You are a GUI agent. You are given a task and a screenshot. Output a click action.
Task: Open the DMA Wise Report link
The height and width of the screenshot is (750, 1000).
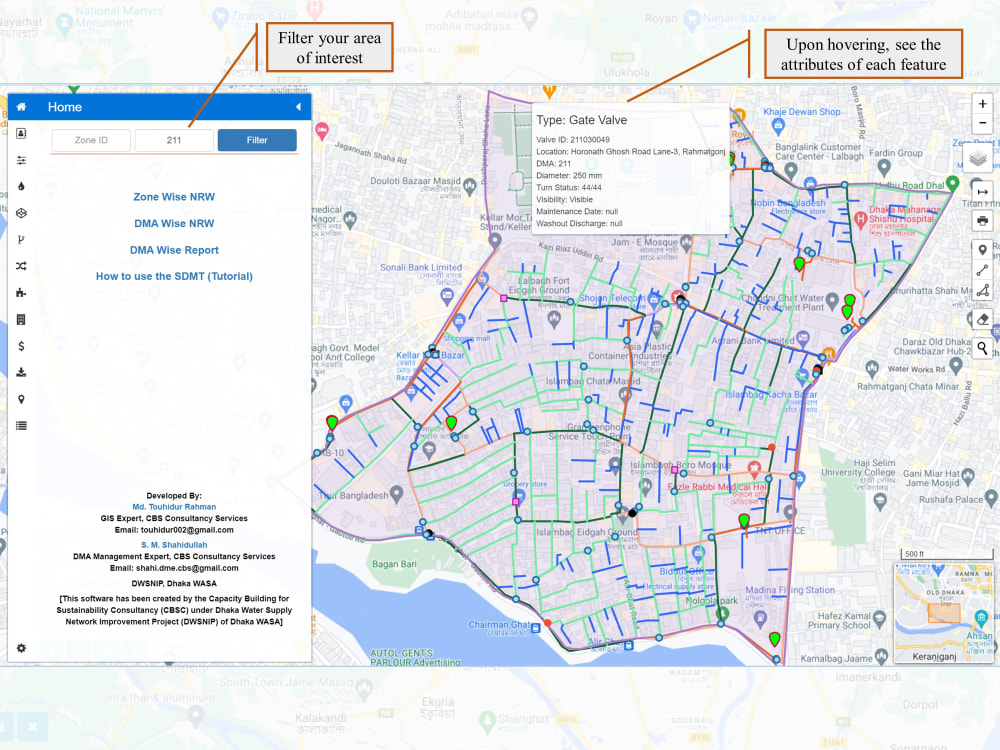(x=174, y=250)
